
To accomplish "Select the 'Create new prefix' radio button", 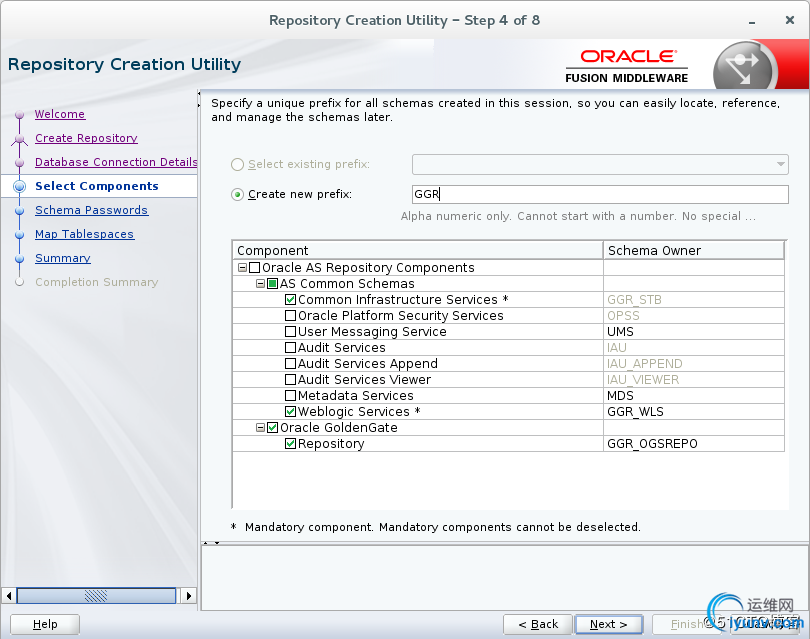I will (x=237, y=195).
